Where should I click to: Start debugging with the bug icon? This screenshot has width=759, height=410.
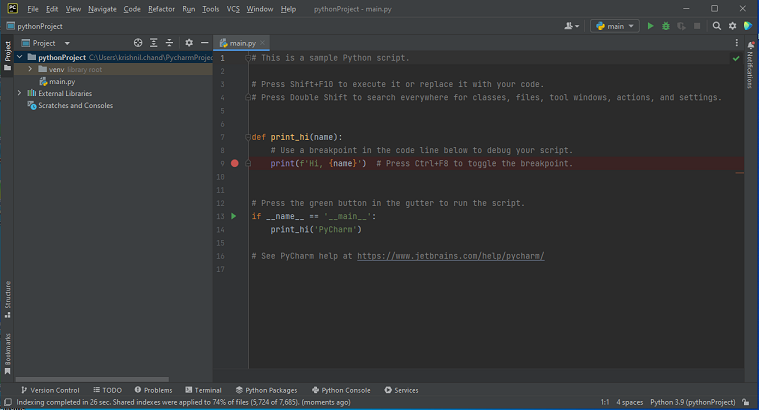666,26
